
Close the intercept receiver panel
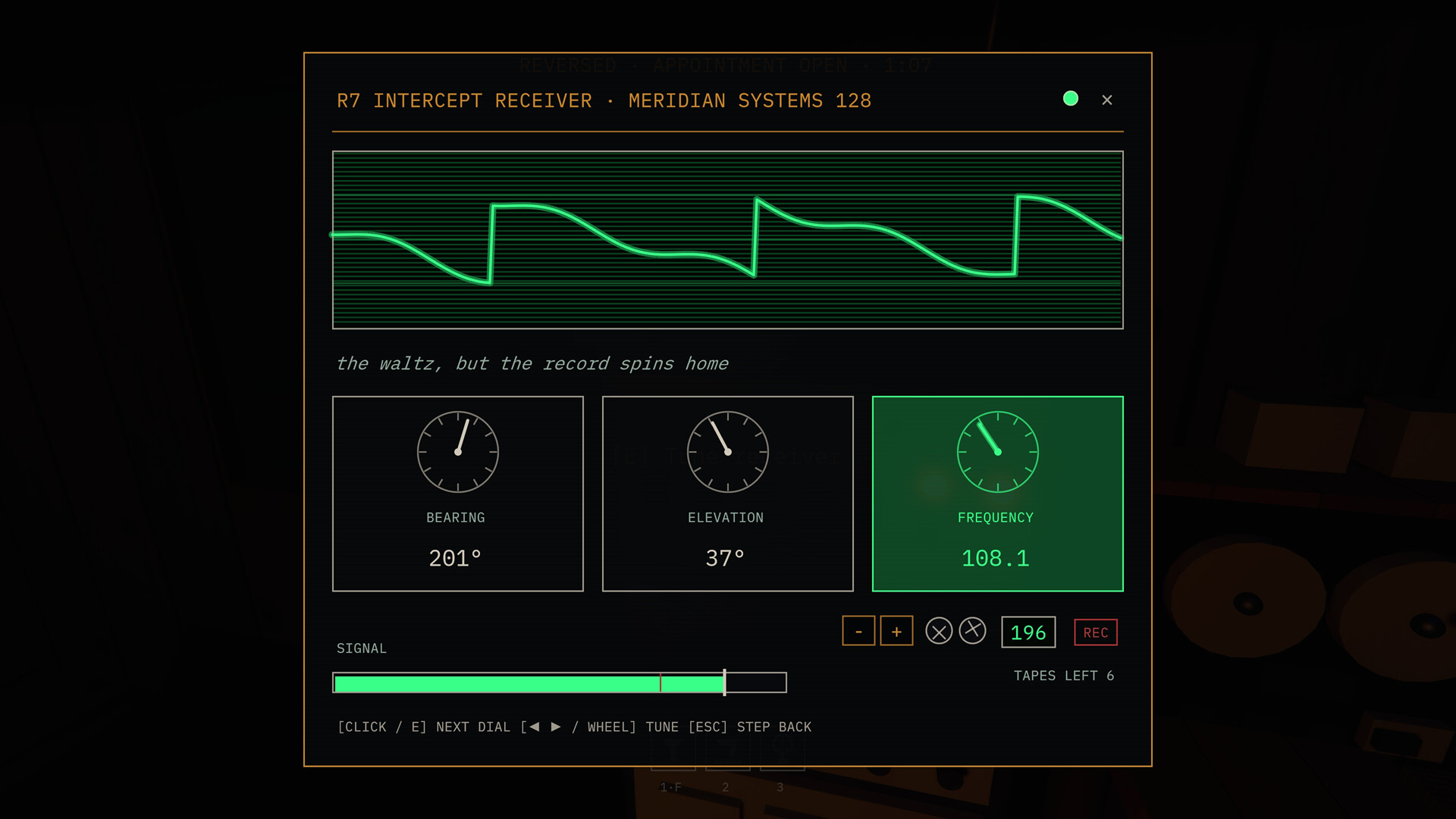(1107, 100)
